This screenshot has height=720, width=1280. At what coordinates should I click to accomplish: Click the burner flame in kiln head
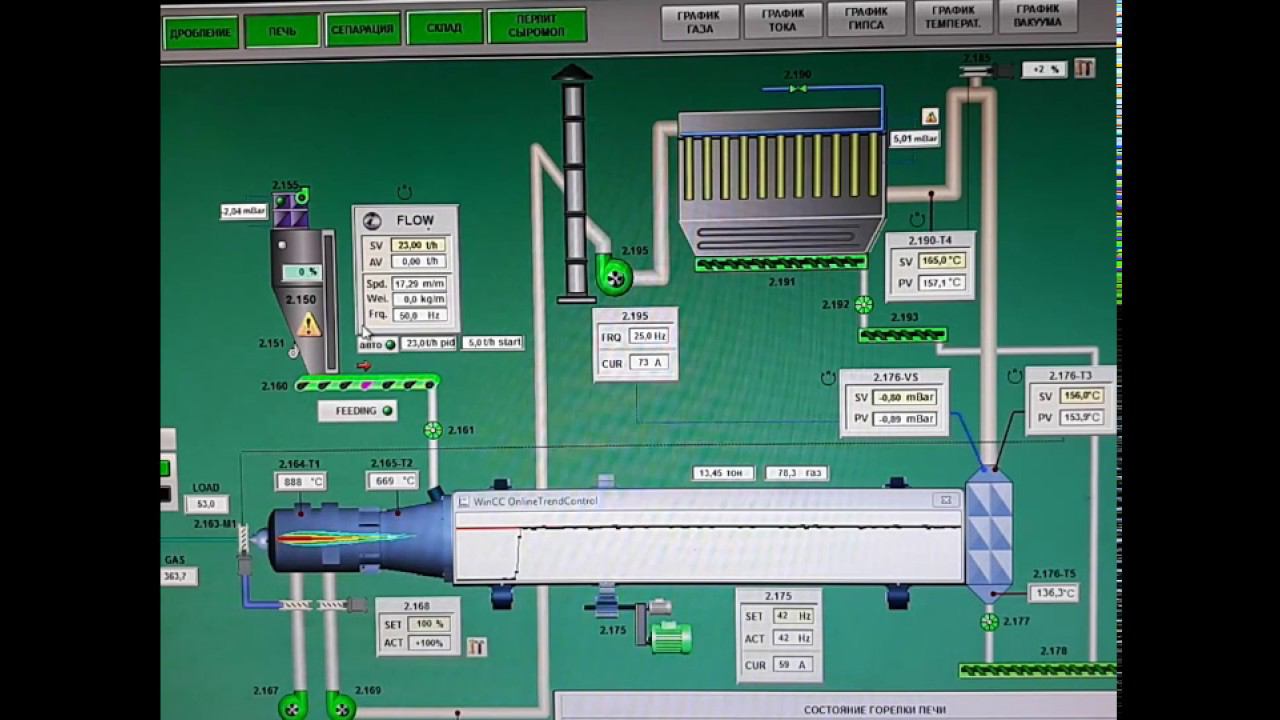[x=345, y=538]
